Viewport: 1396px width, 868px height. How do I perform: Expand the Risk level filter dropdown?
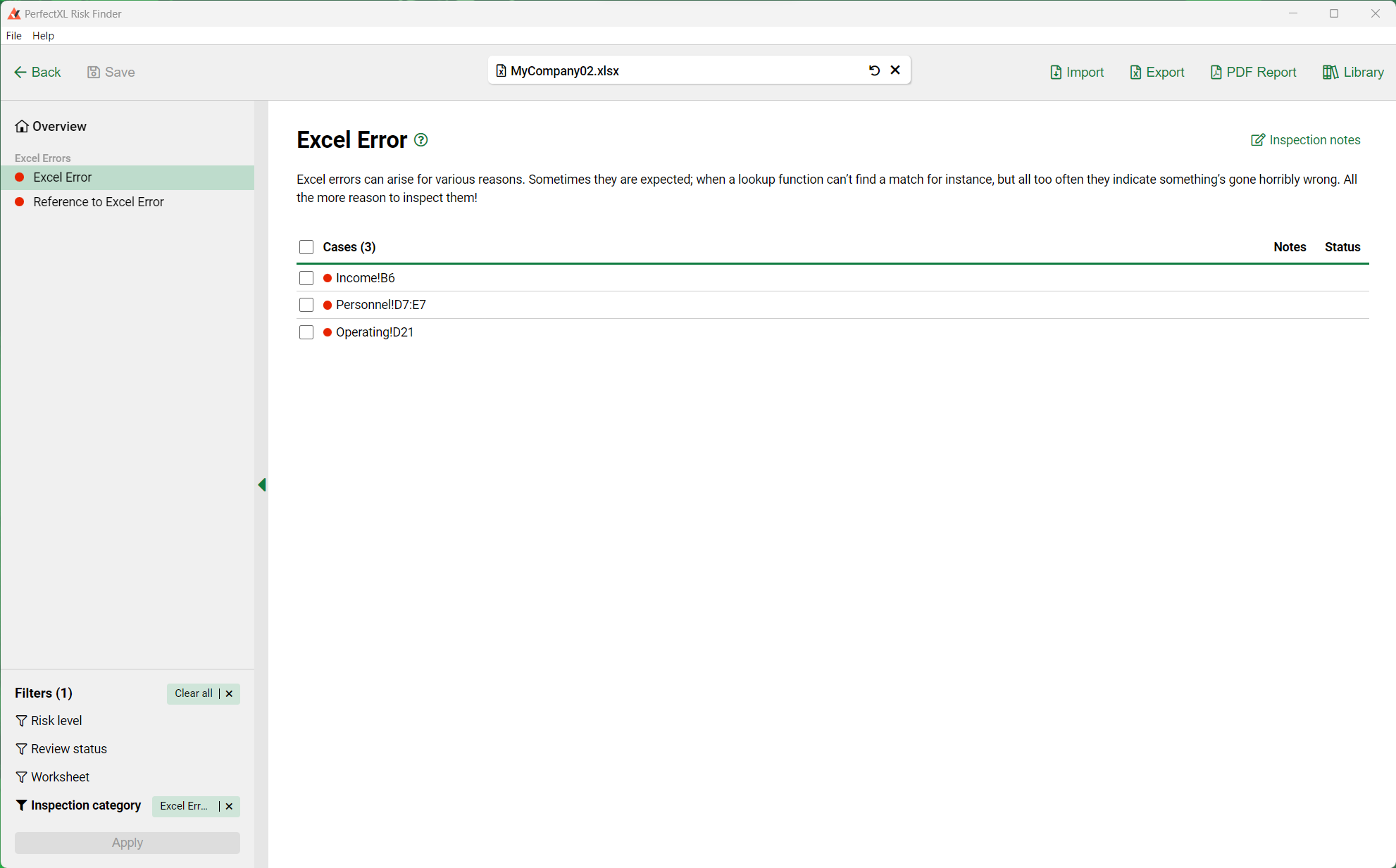pos(56,720)
